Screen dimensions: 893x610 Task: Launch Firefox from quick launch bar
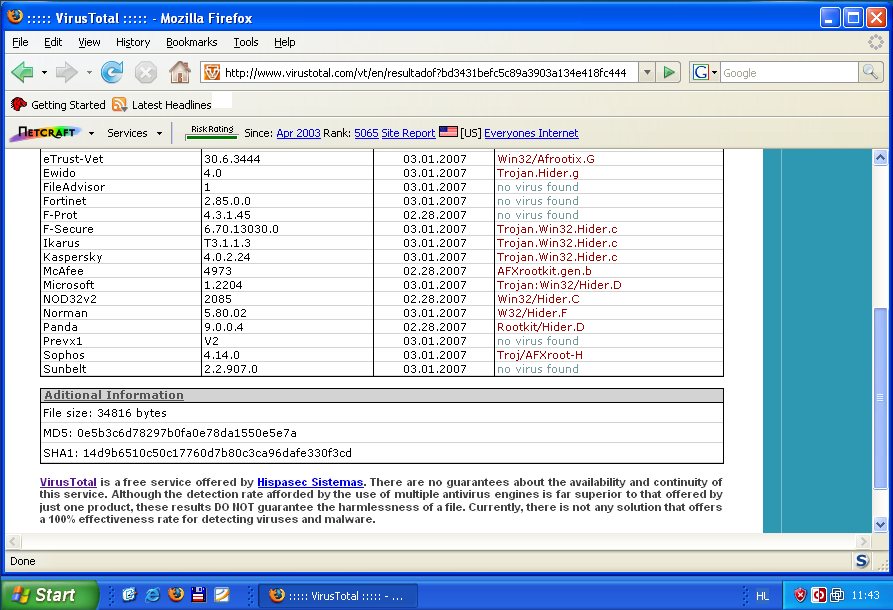click(176, 595)
